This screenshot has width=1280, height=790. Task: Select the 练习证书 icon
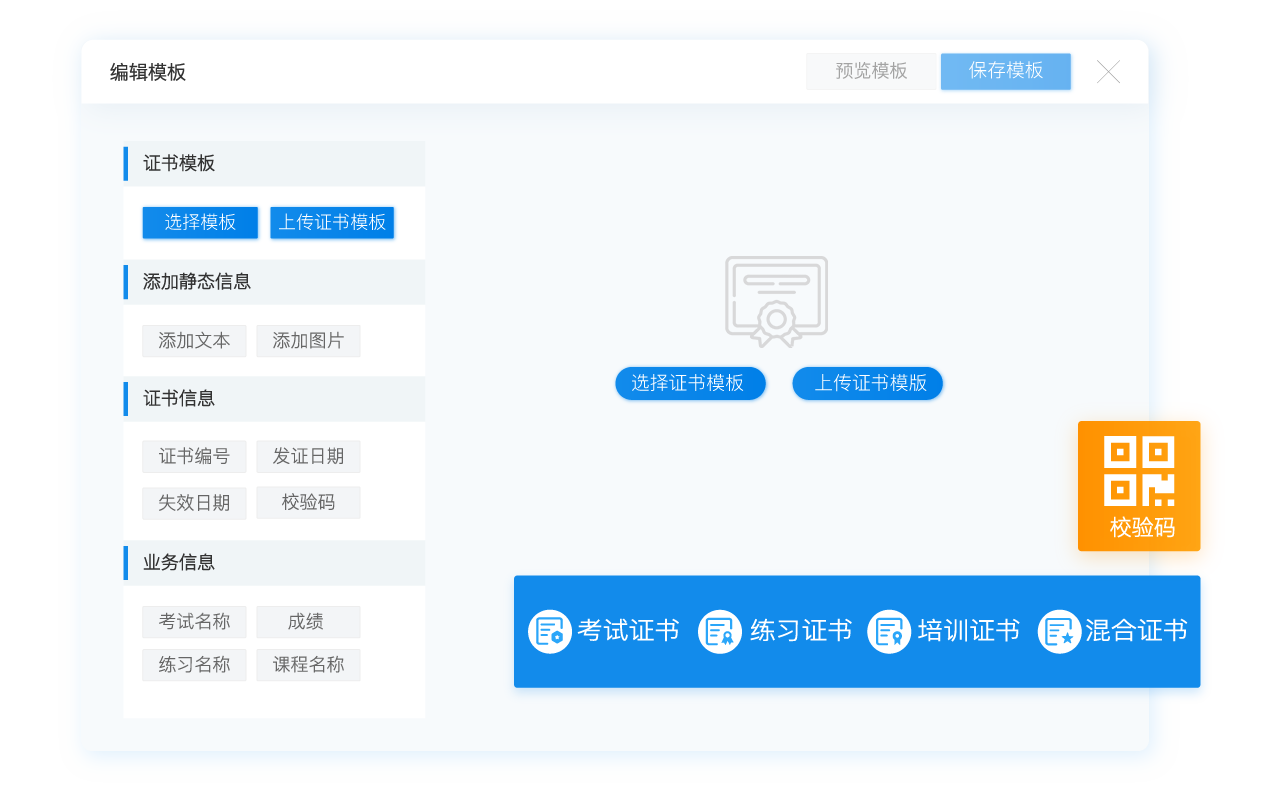(x=720, y=632)
